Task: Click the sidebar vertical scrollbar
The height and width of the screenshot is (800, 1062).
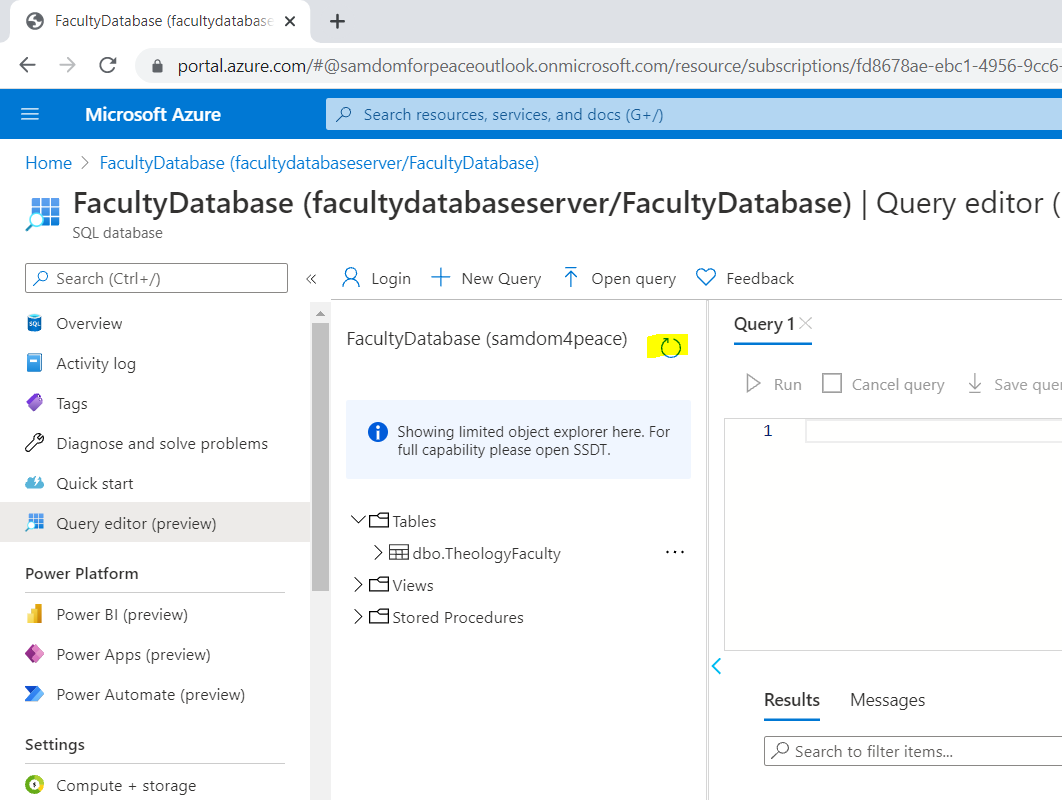Action: (x=320, y=457)
